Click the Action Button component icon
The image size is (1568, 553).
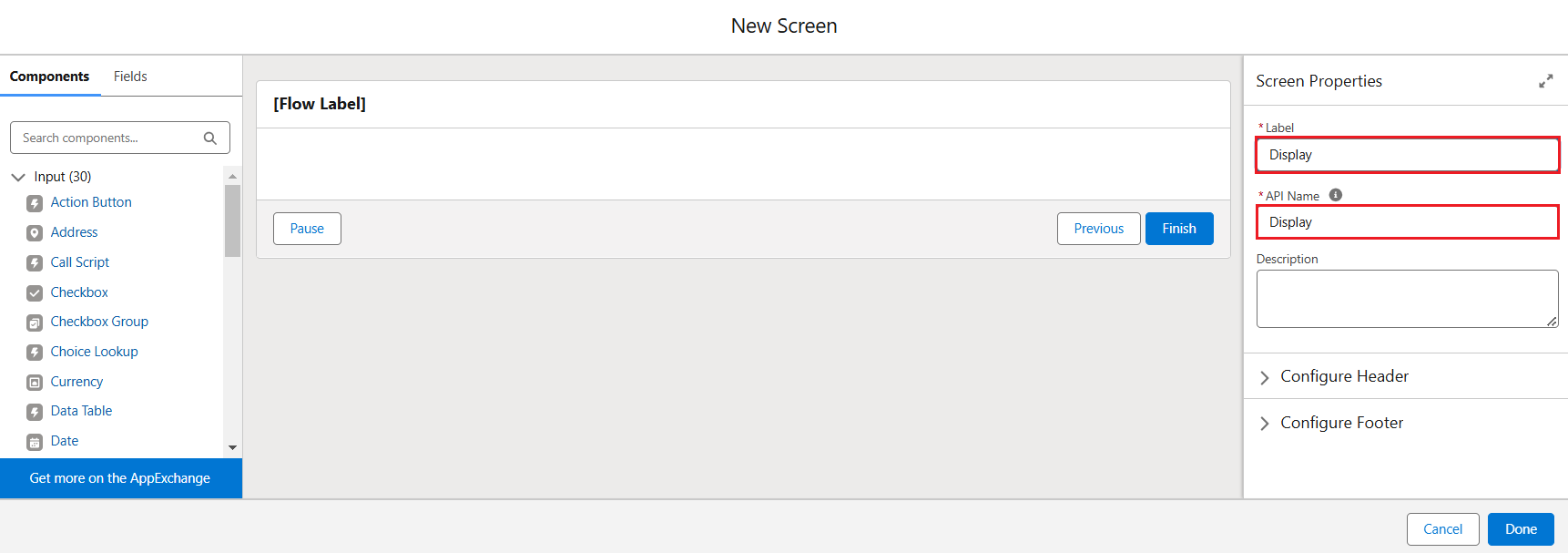35,203
